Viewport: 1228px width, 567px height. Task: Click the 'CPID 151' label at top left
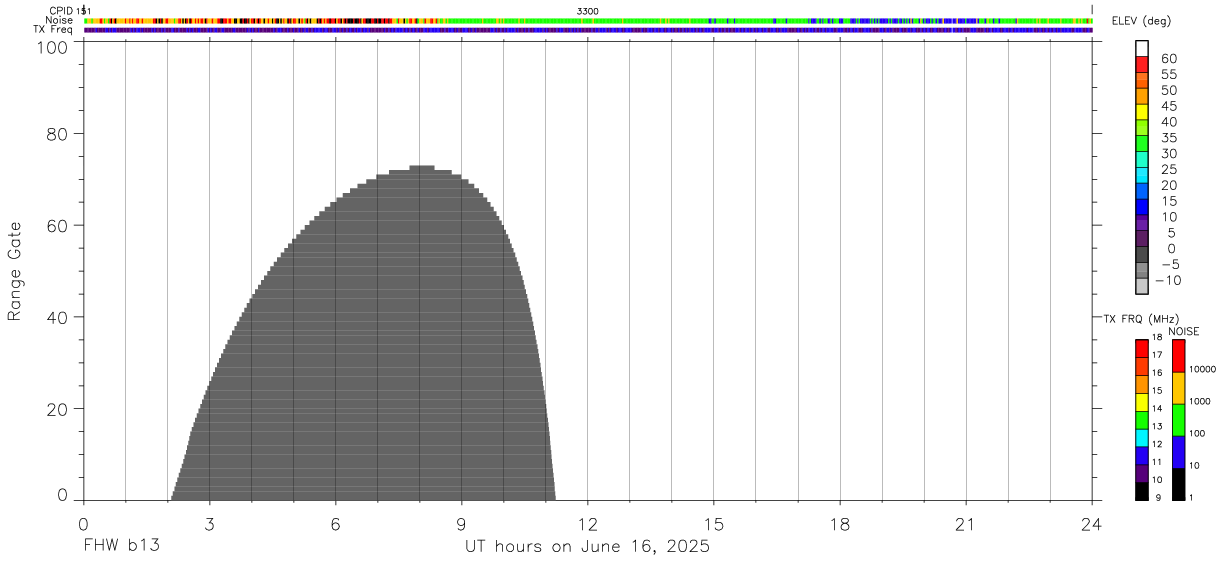69,11
